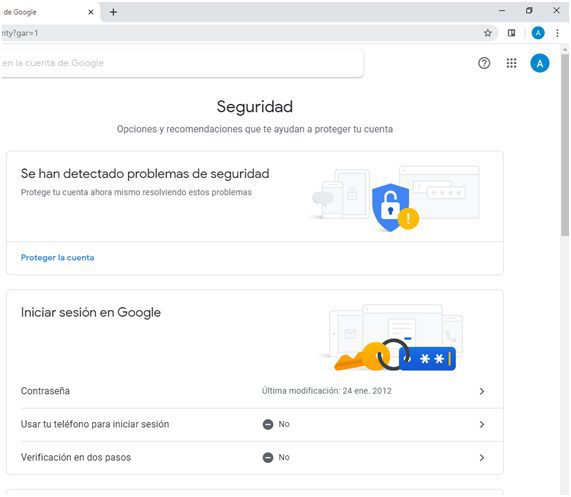571x497 pixels.
Task: Expand the Contraseña row chevron
Action: 482,391
